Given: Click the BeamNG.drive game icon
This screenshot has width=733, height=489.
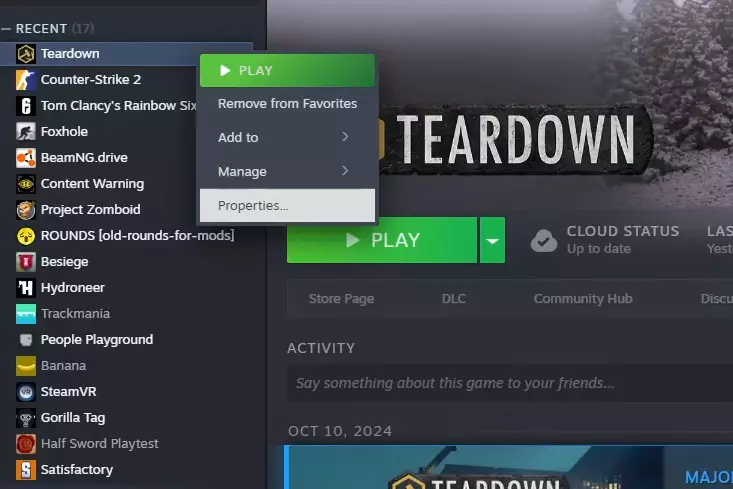Looking at the screenshot, I should point(26,158).
